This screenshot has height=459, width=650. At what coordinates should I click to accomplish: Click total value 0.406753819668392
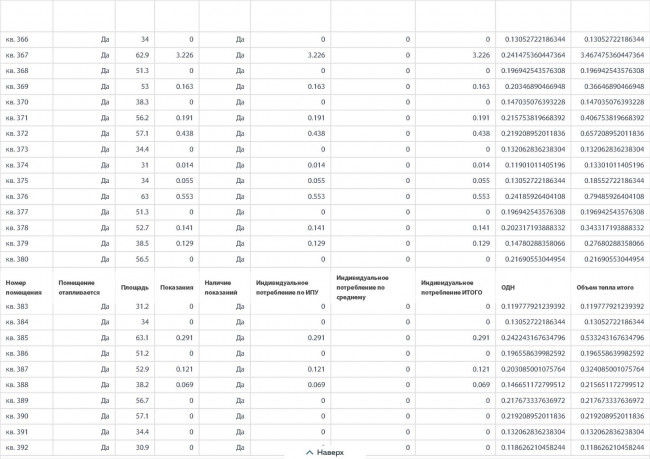tap(612, 118)
